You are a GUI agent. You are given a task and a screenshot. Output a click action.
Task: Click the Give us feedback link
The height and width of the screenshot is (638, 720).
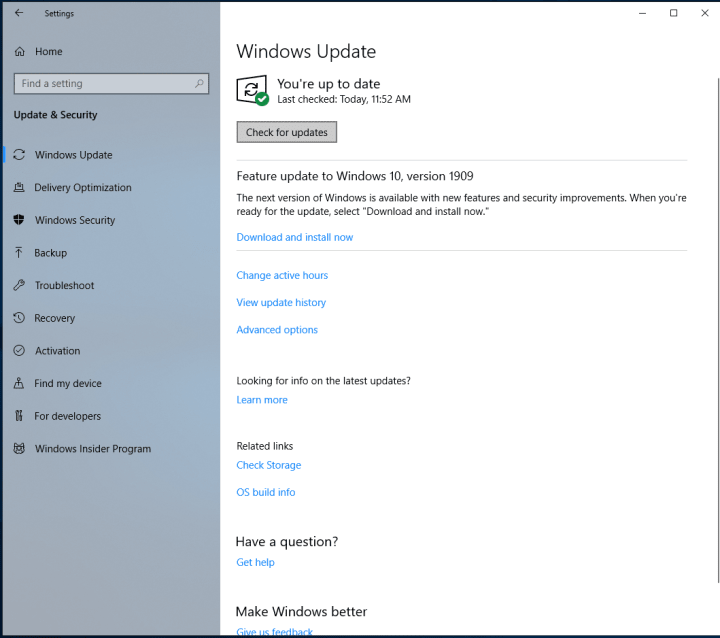pos(274,632)
